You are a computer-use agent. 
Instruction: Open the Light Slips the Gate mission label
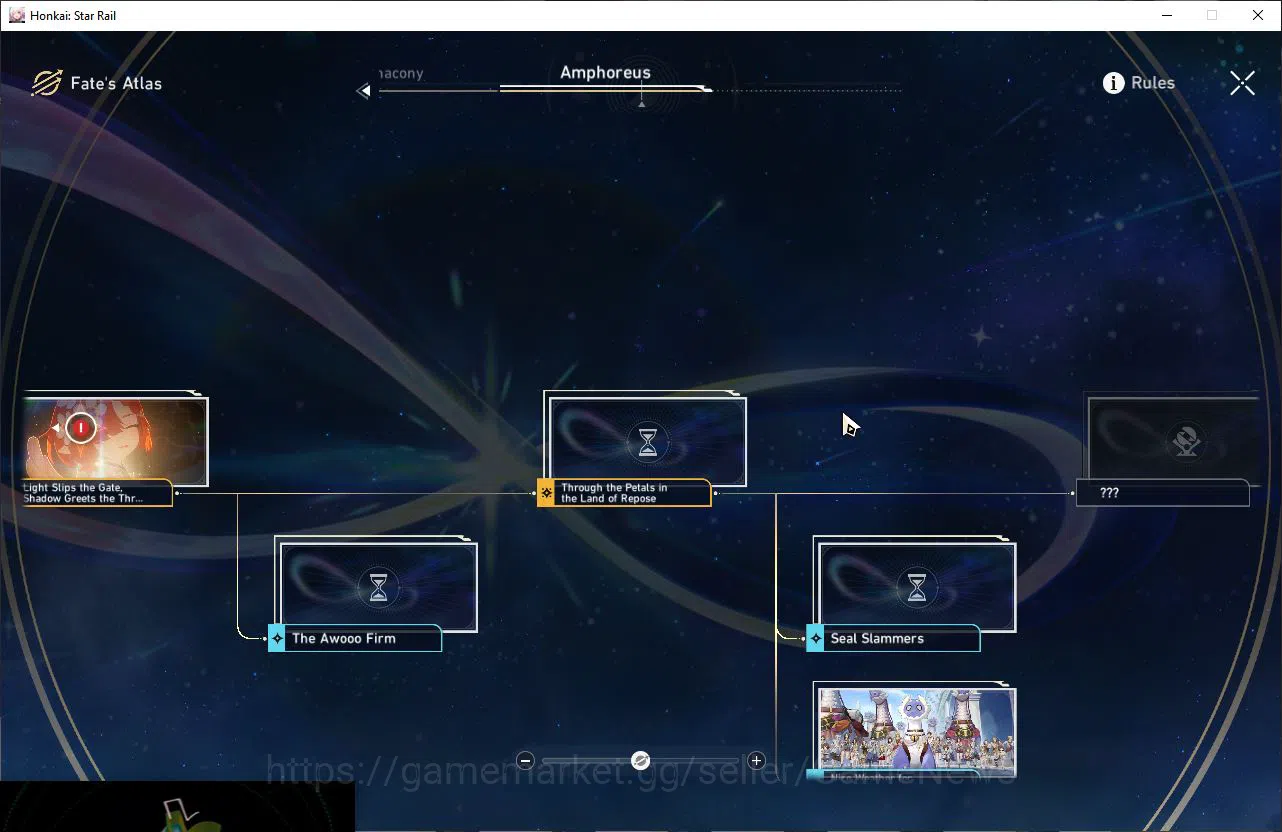click(x=97, y=493)
